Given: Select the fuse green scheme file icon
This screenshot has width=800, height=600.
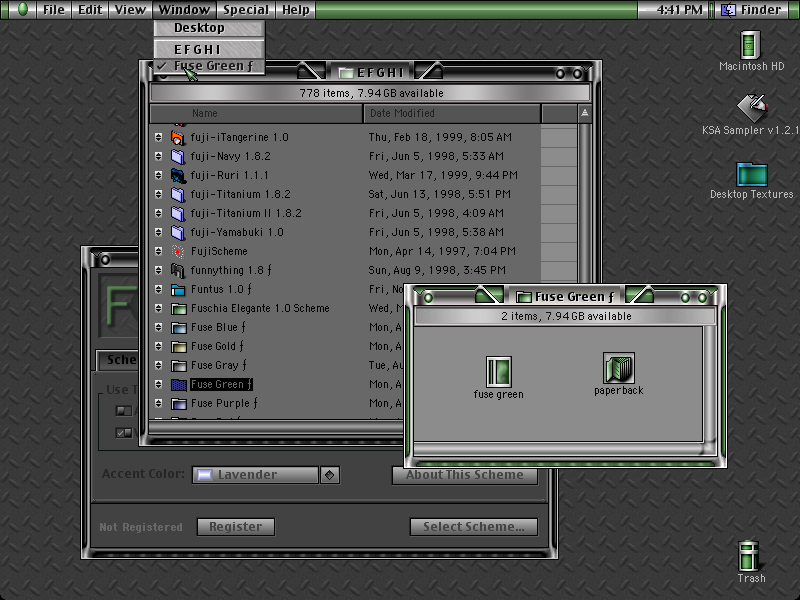Looking at the screenshot, I should click(x=498, y=371).
